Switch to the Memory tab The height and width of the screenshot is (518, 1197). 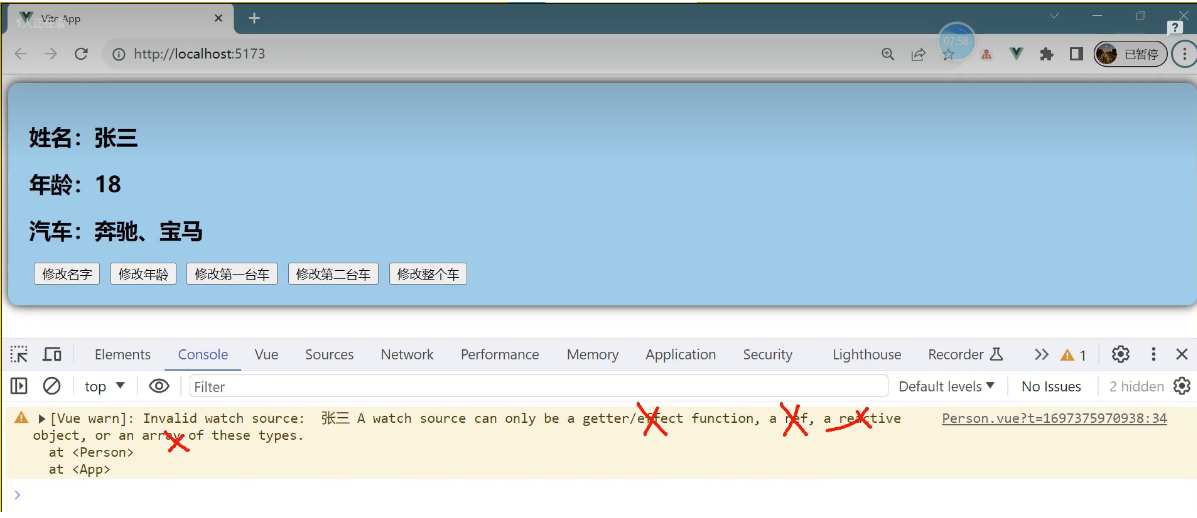(x=592, y=355)
